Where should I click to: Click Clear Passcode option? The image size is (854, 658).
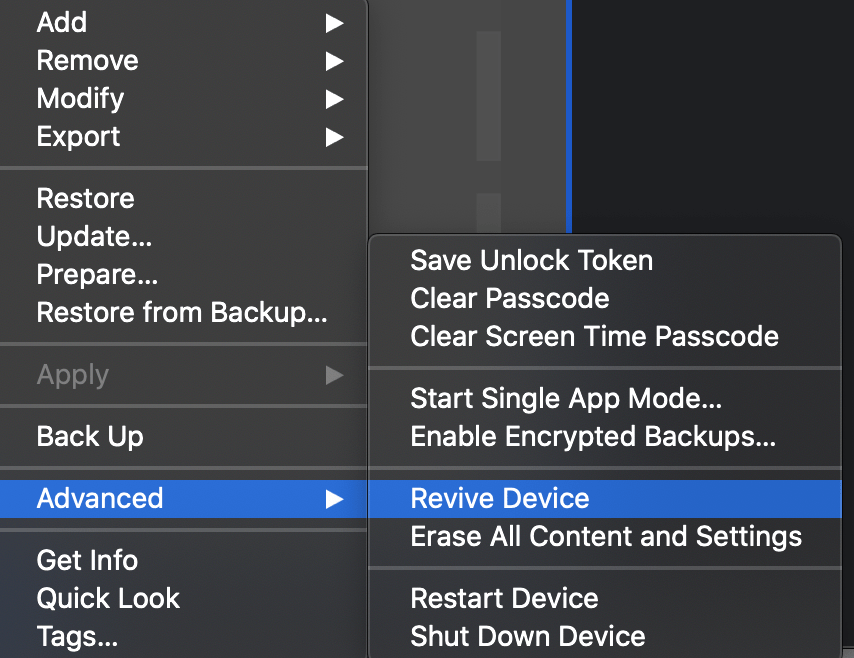click(x=509, y=298)
